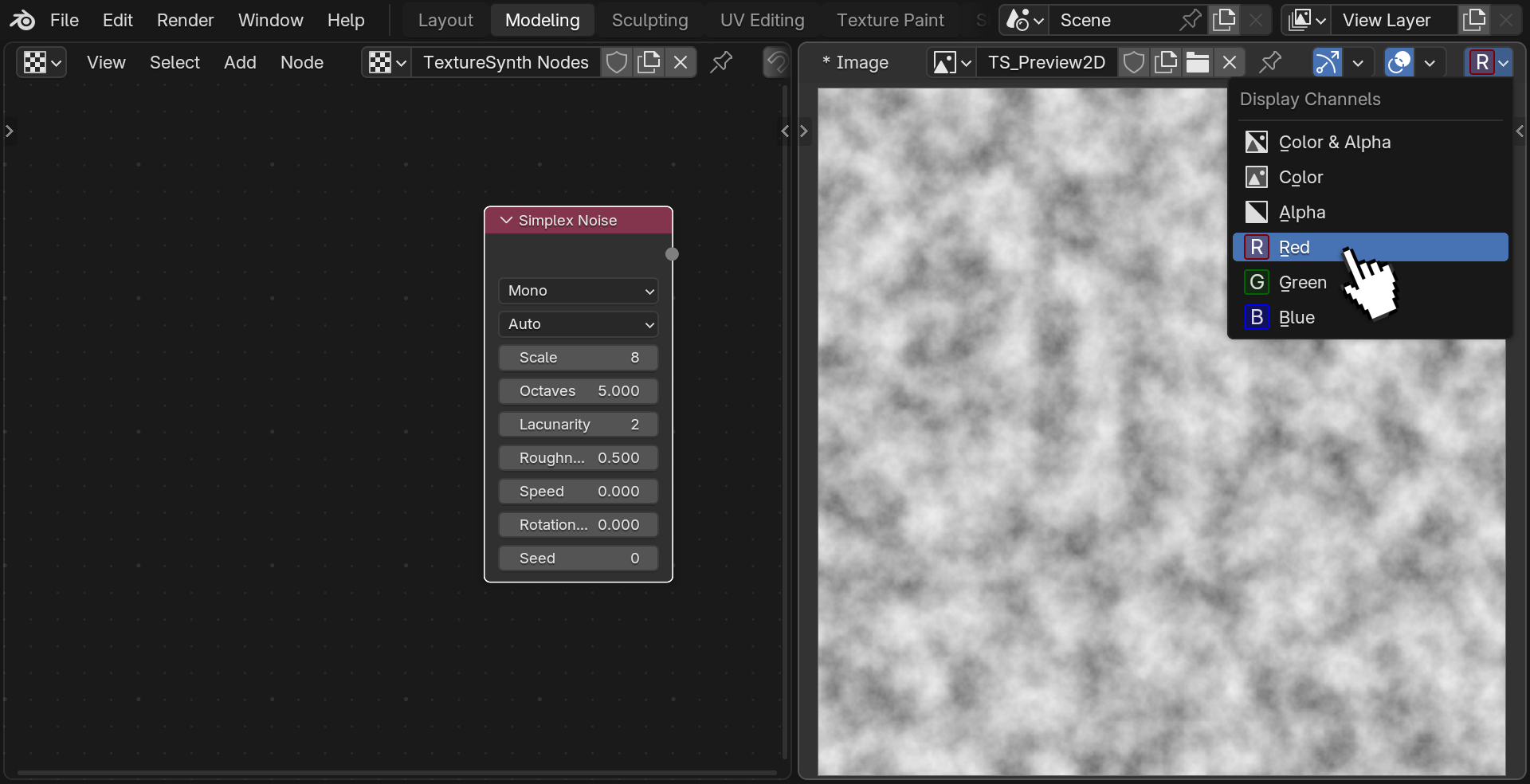This screenshot has width=1530, height=784.
Task: Browse node trees dropdown
Action: coord(387,62)
